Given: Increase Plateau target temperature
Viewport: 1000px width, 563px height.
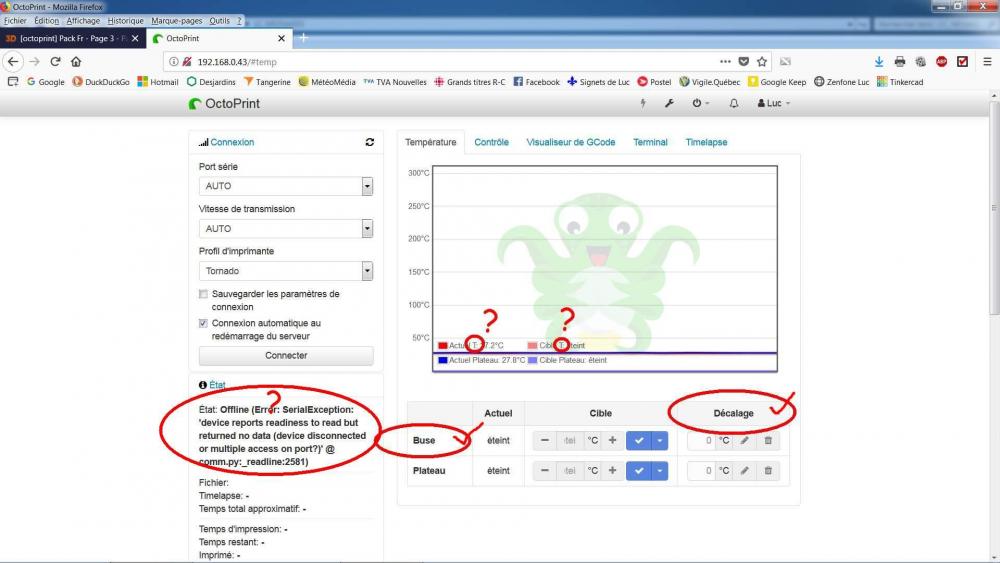Looking at the screenshot, I should 612,471.
